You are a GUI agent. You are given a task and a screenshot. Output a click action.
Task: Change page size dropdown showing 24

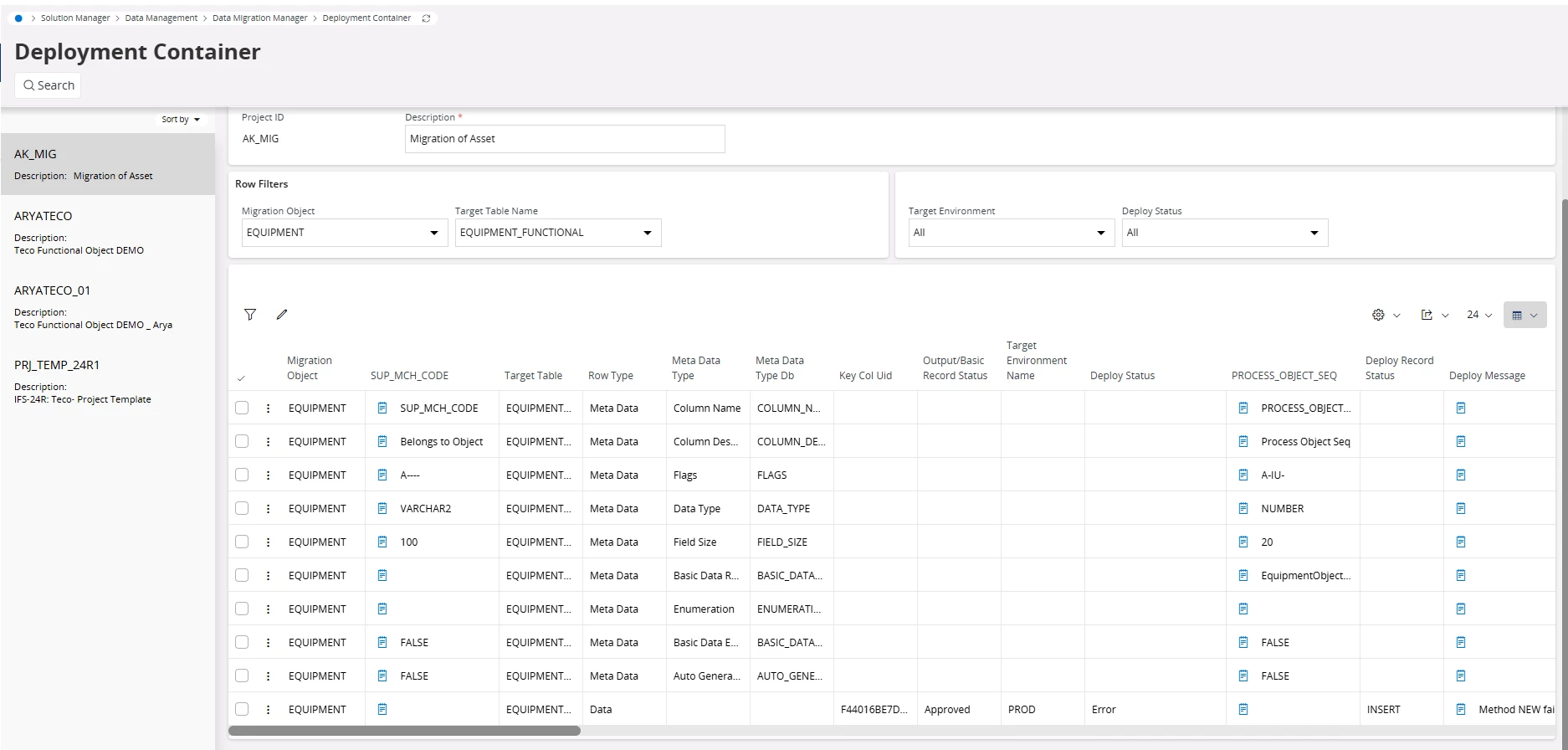click(x=1479, y=315)
